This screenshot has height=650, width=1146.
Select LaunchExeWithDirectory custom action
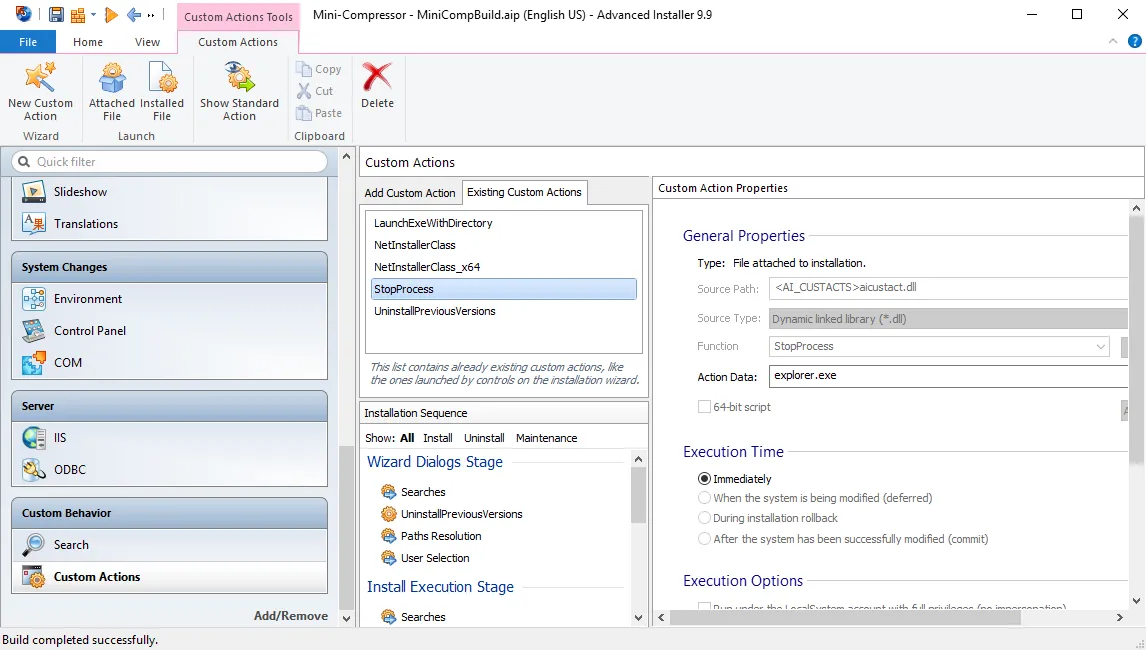[504, 223]
